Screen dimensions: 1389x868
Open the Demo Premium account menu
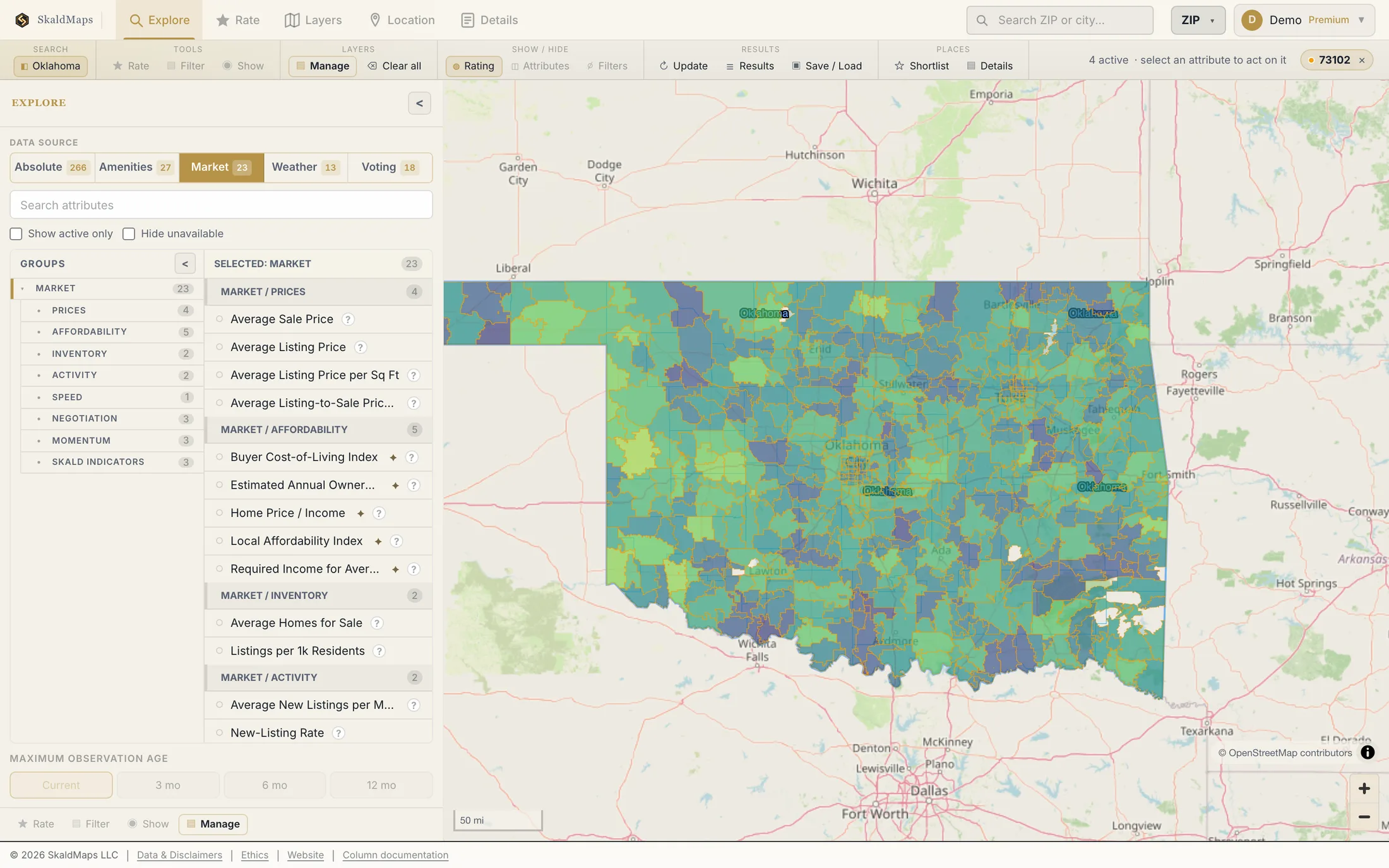(x=1304, y=20)
